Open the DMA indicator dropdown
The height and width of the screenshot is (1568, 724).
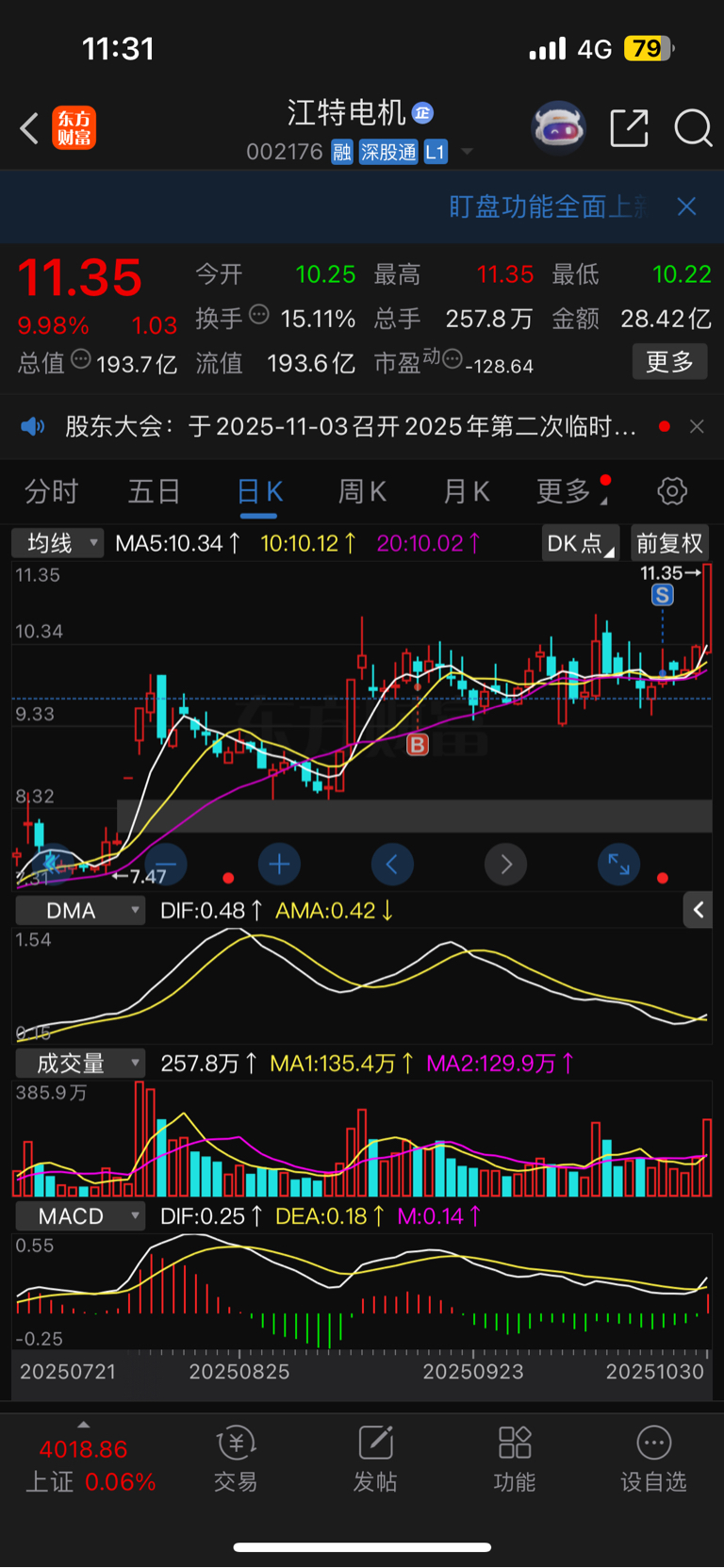pyautogui.click(x=80, y=911)
